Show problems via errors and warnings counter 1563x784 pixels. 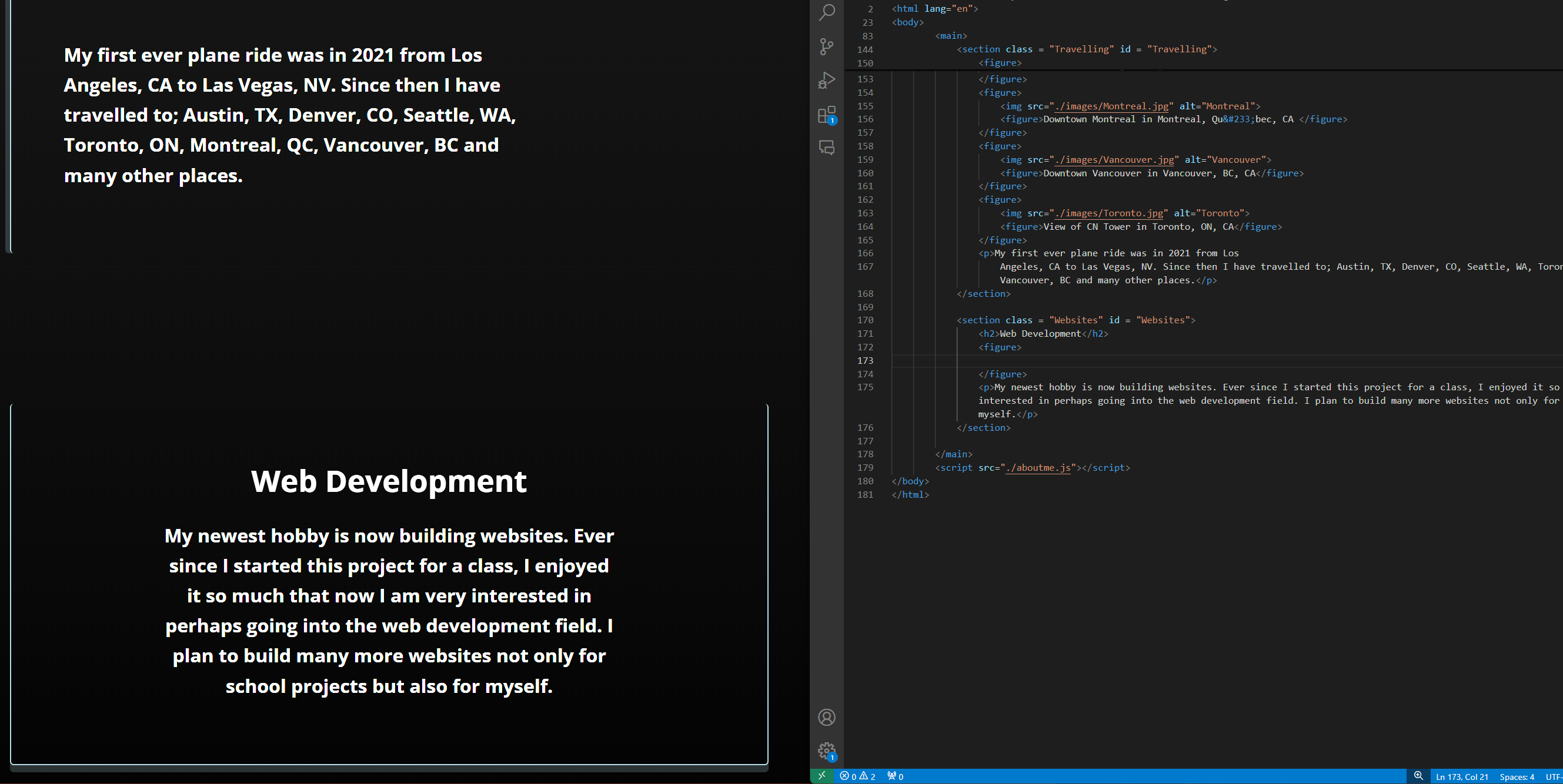click(x=857, y=776)
